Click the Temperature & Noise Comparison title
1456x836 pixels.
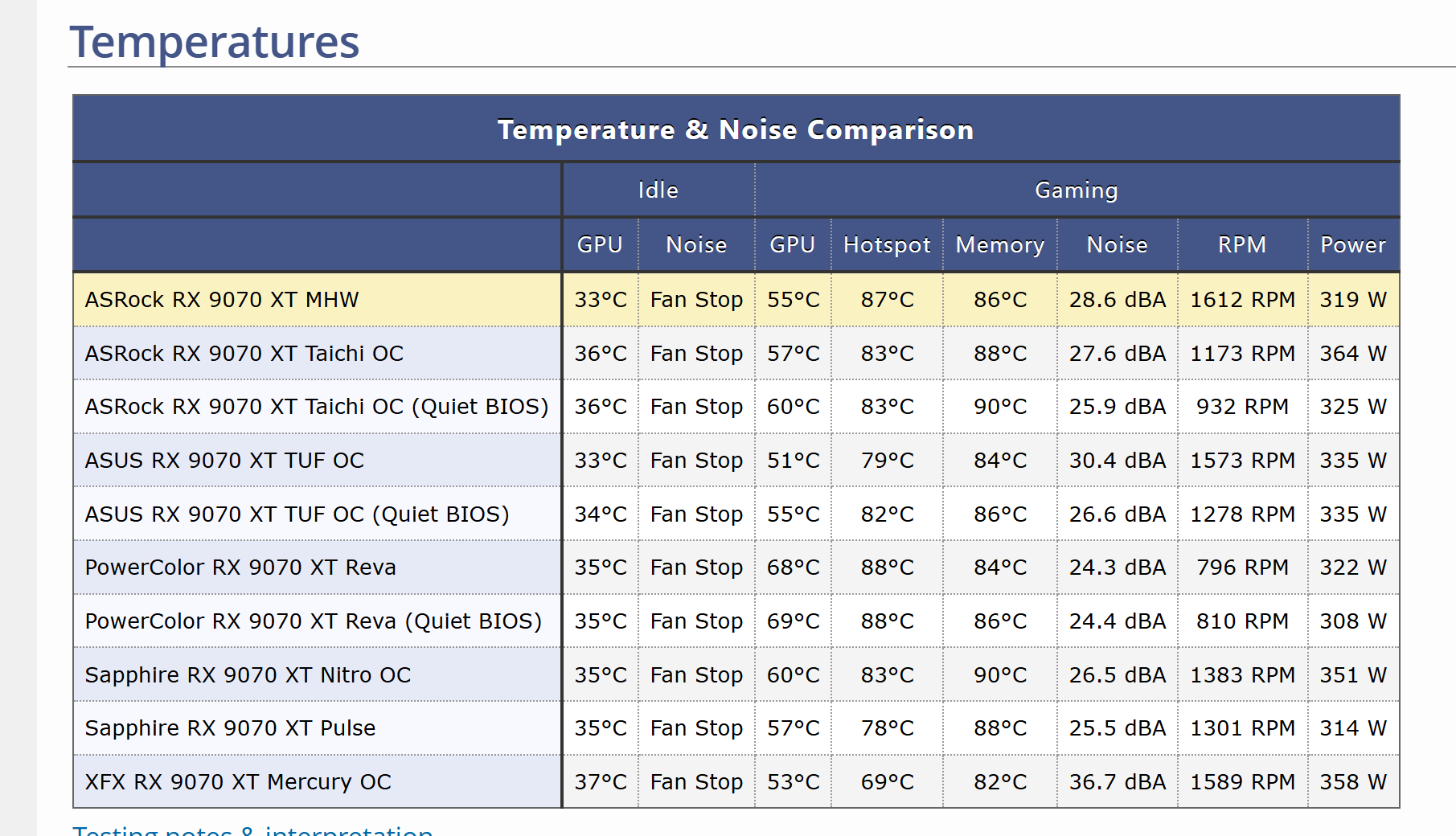[736, 129]
